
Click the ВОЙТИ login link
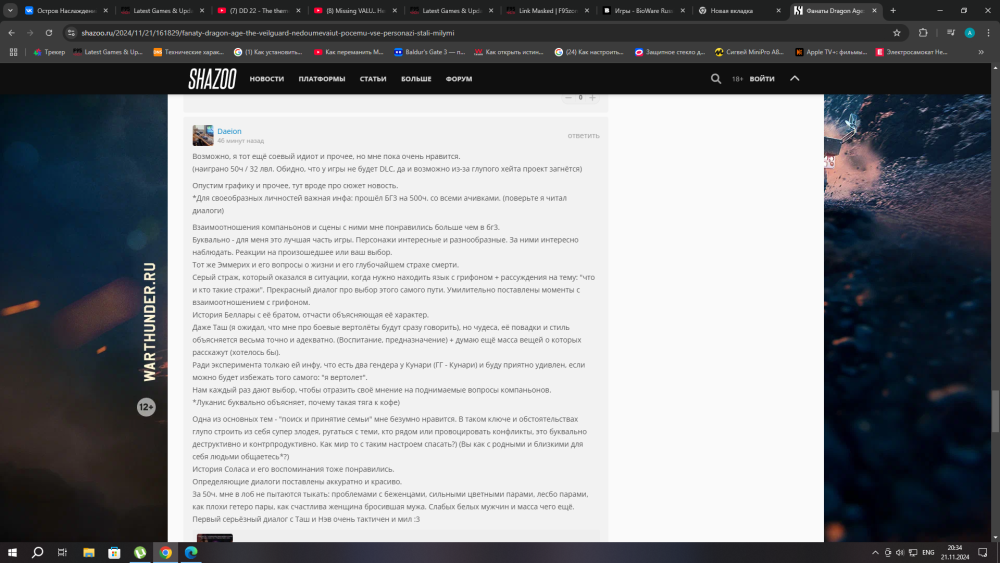pyautogui.click(x=762, y=78)
